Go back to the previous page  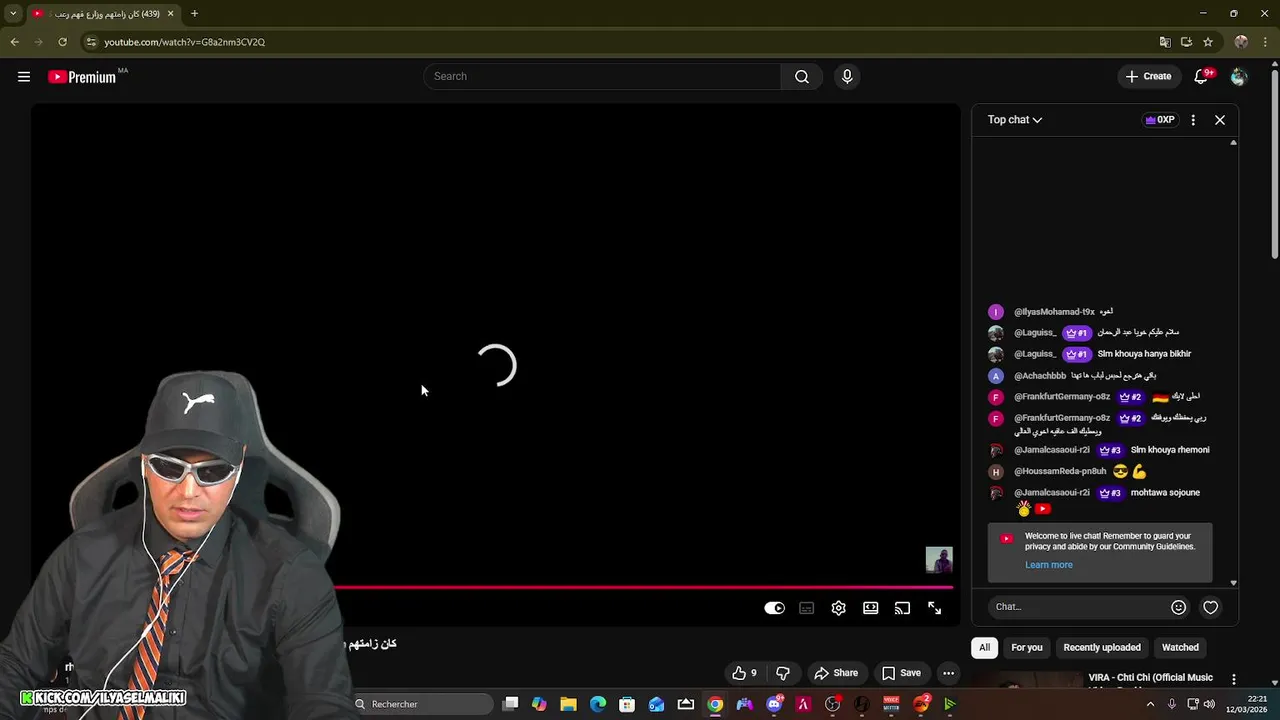pyautogui.click(x=14, y=42)
